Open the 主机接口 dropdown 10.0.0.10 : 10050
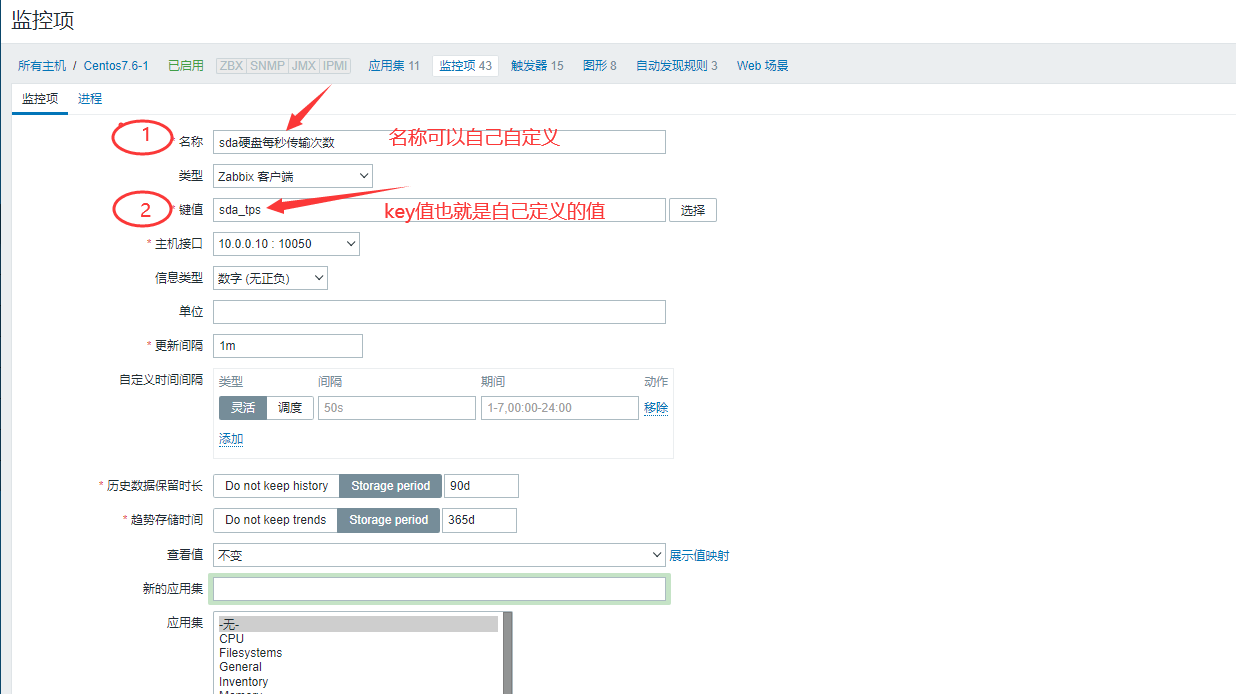 coord(286,244)
